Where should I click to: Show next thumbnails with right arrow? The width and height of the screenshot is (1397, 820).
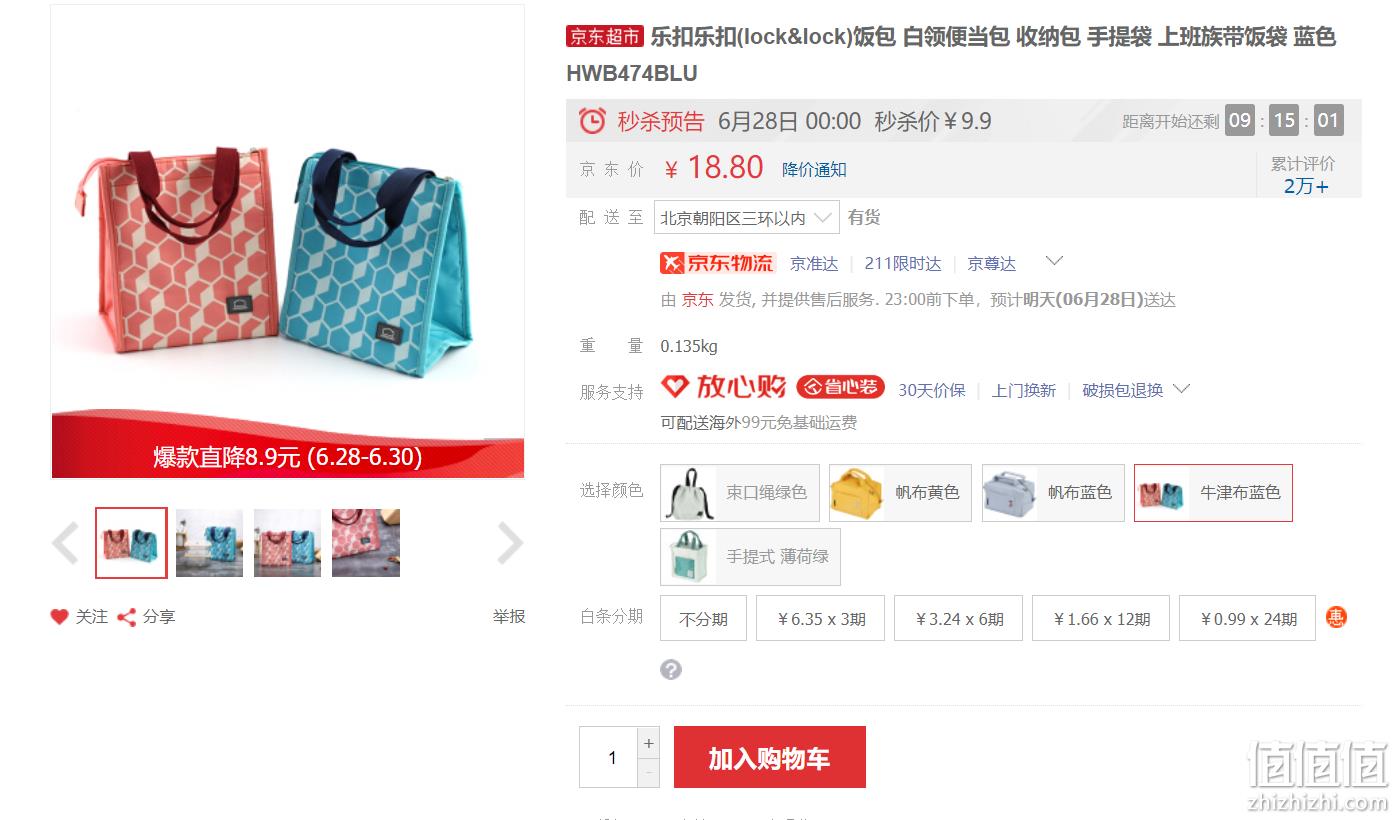[510, 544]
